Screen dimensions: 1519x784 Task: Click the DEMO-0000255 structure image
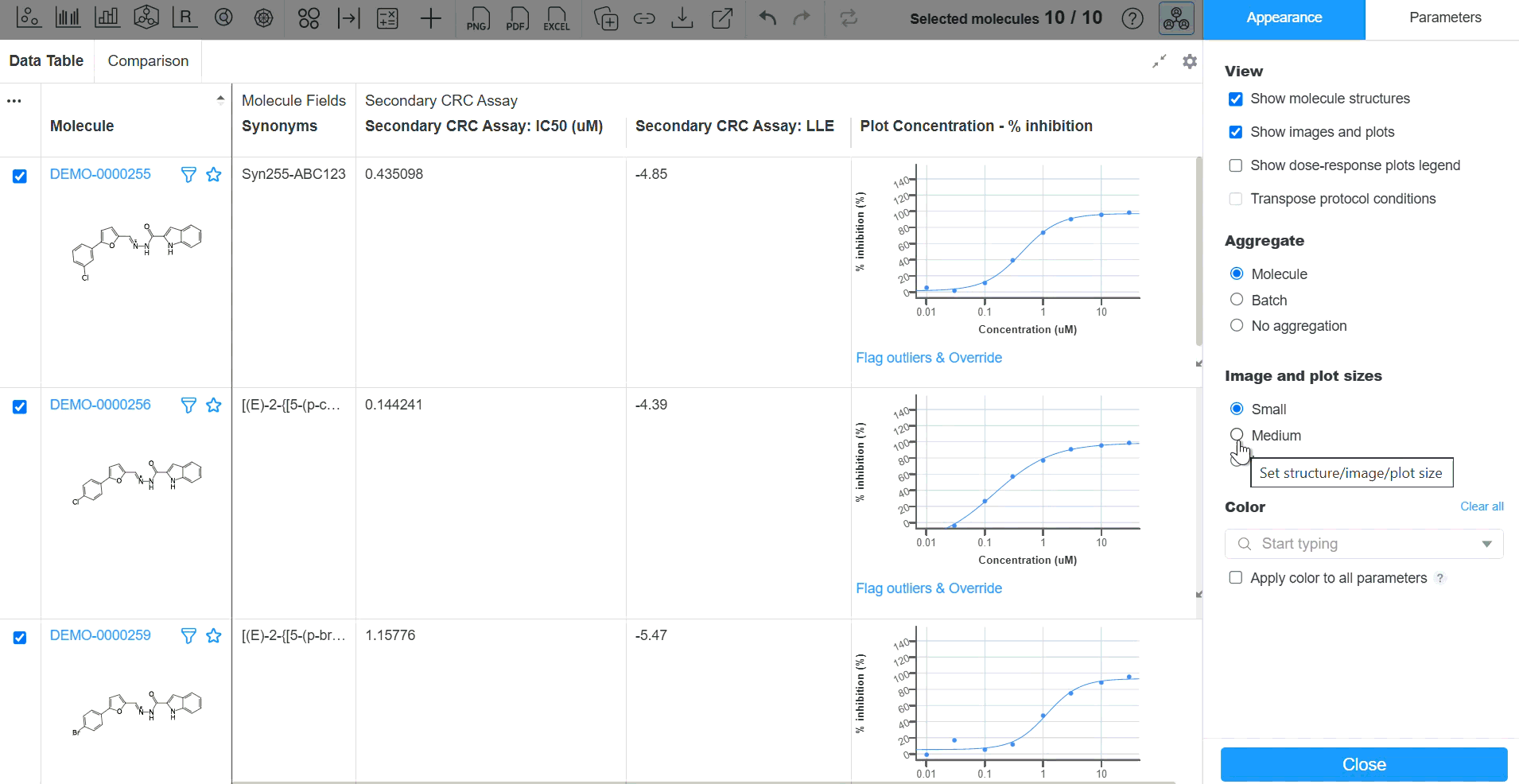tap(136, 251)
